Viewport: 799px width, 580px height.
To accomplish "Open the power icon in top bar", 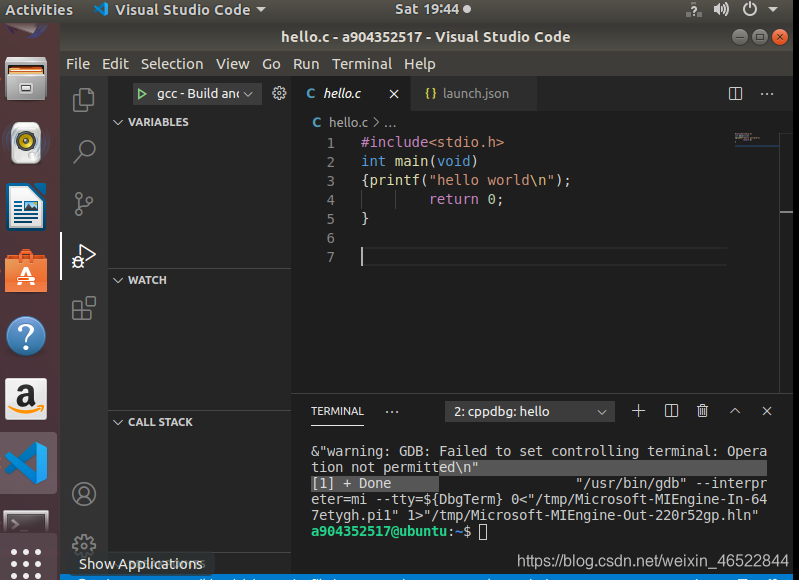I will (749, 9).
